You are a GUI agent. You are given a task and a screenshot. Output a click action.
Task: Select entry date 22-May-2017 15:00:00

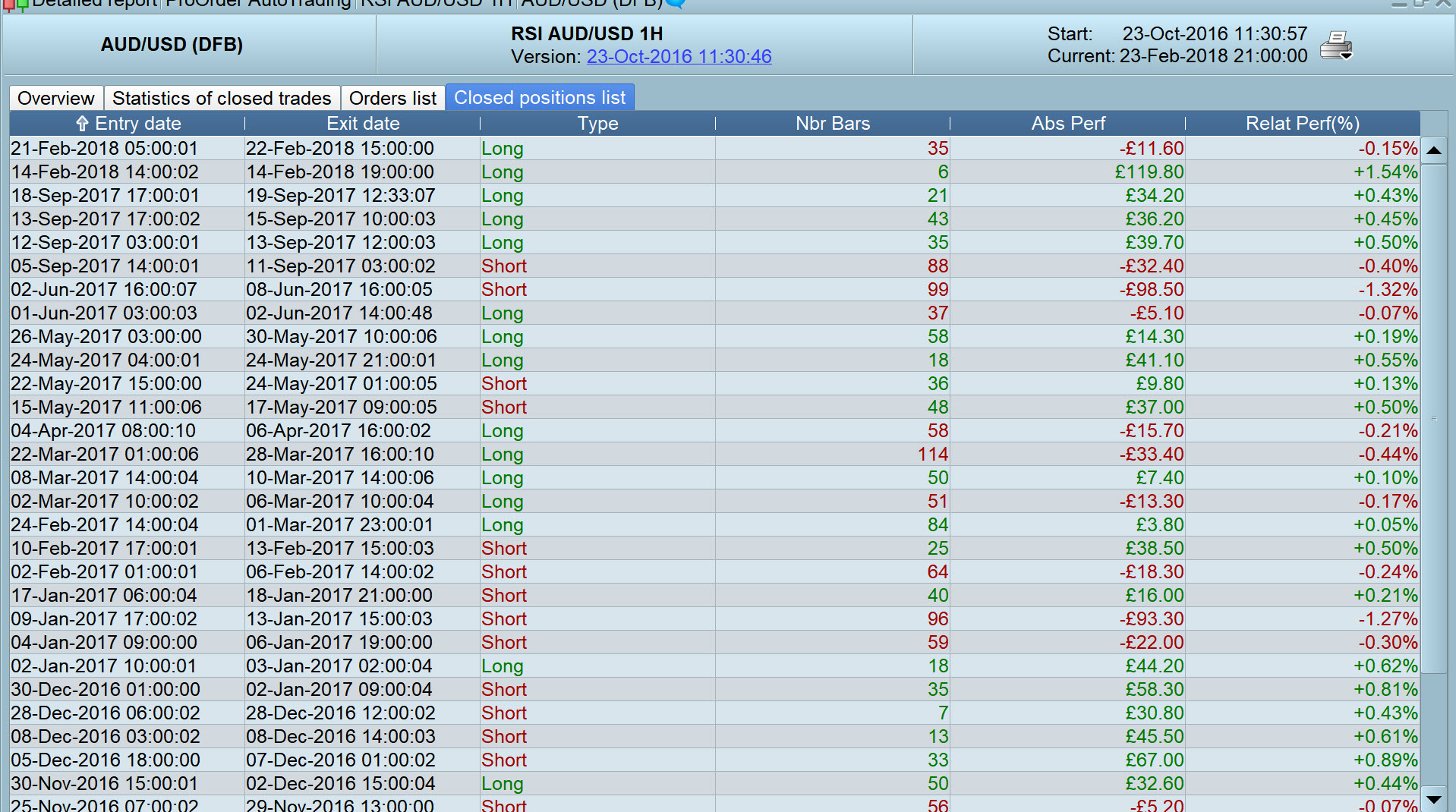106,384
